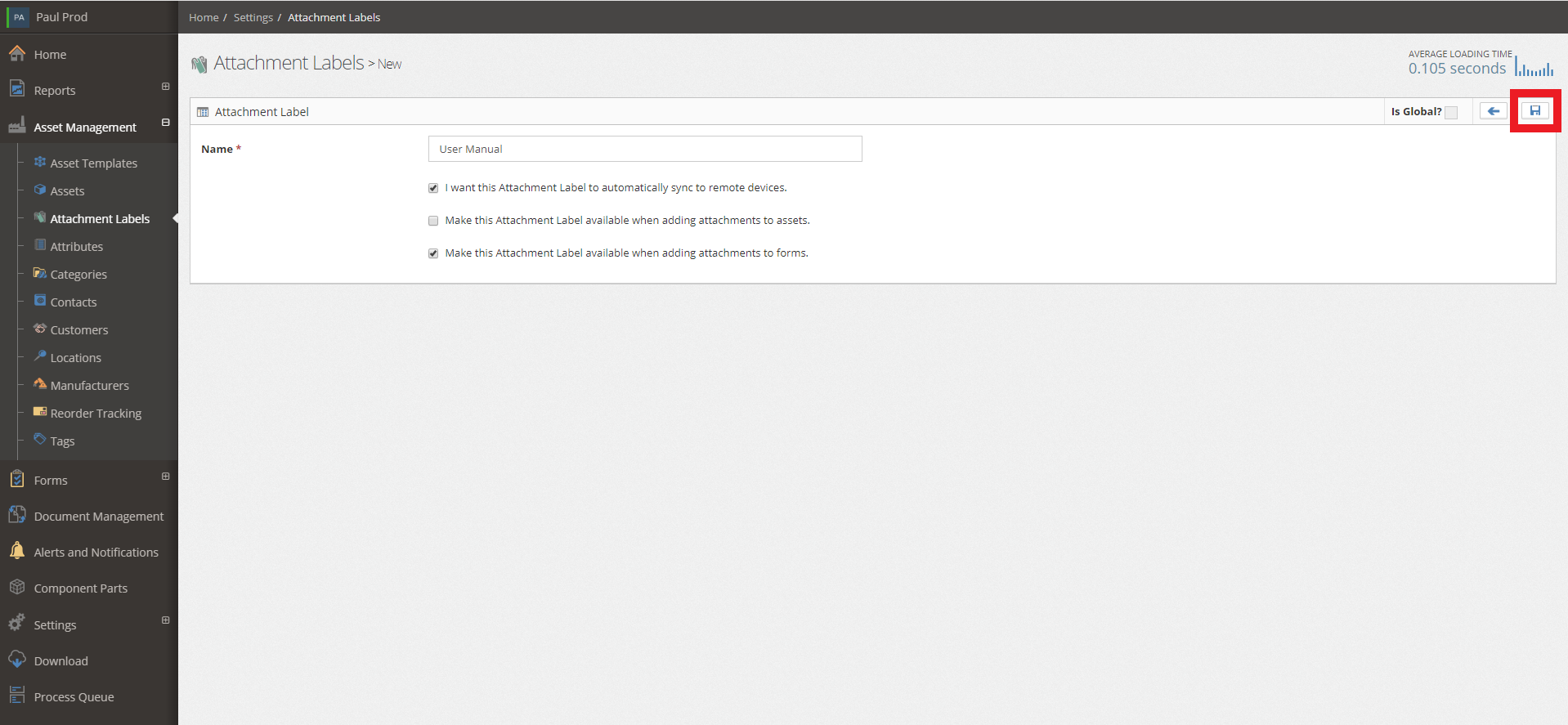
Task: Uncheck available when adding attachments to forms
Action: 433,253
